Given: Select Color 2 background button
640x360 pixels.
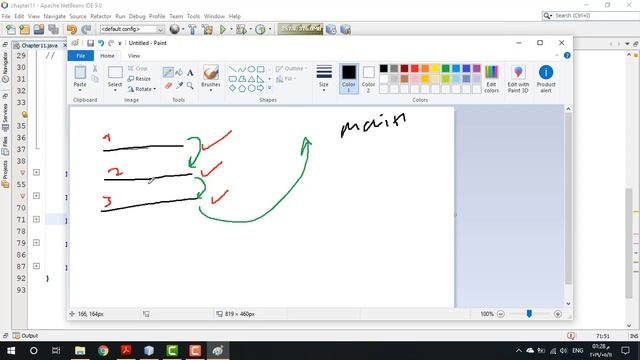Looking at the screenshot, I should pos(368,79).
